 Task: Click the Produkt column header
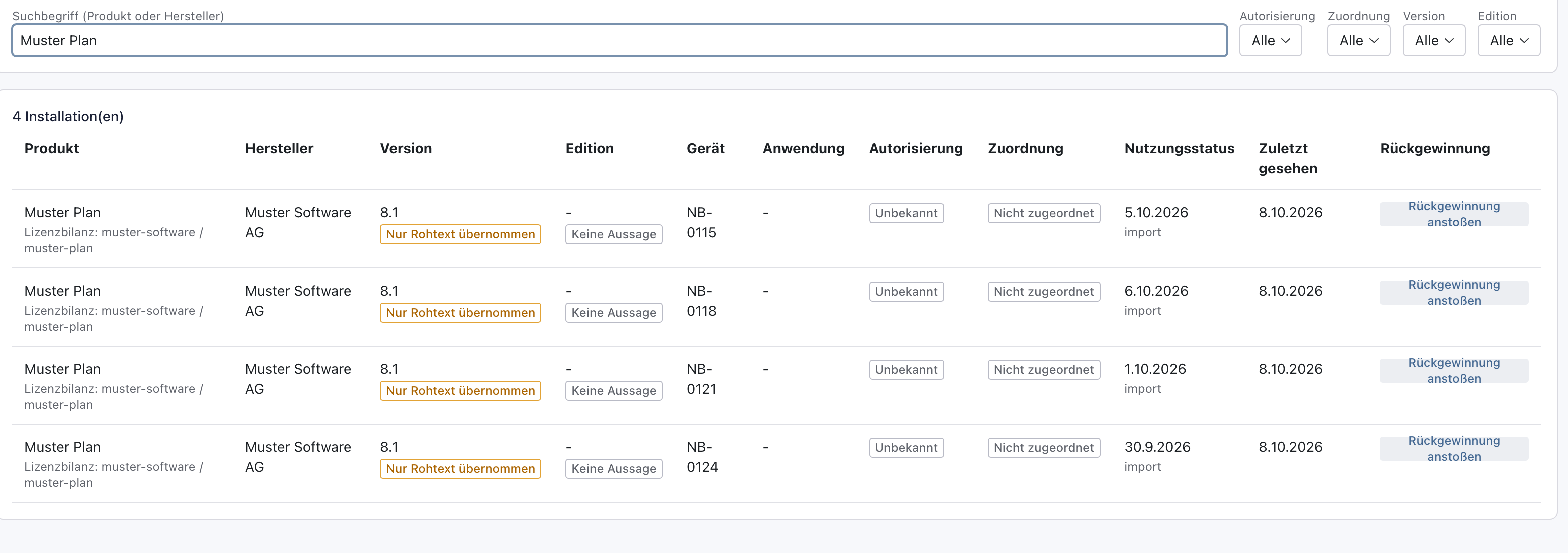click(52, 148)
